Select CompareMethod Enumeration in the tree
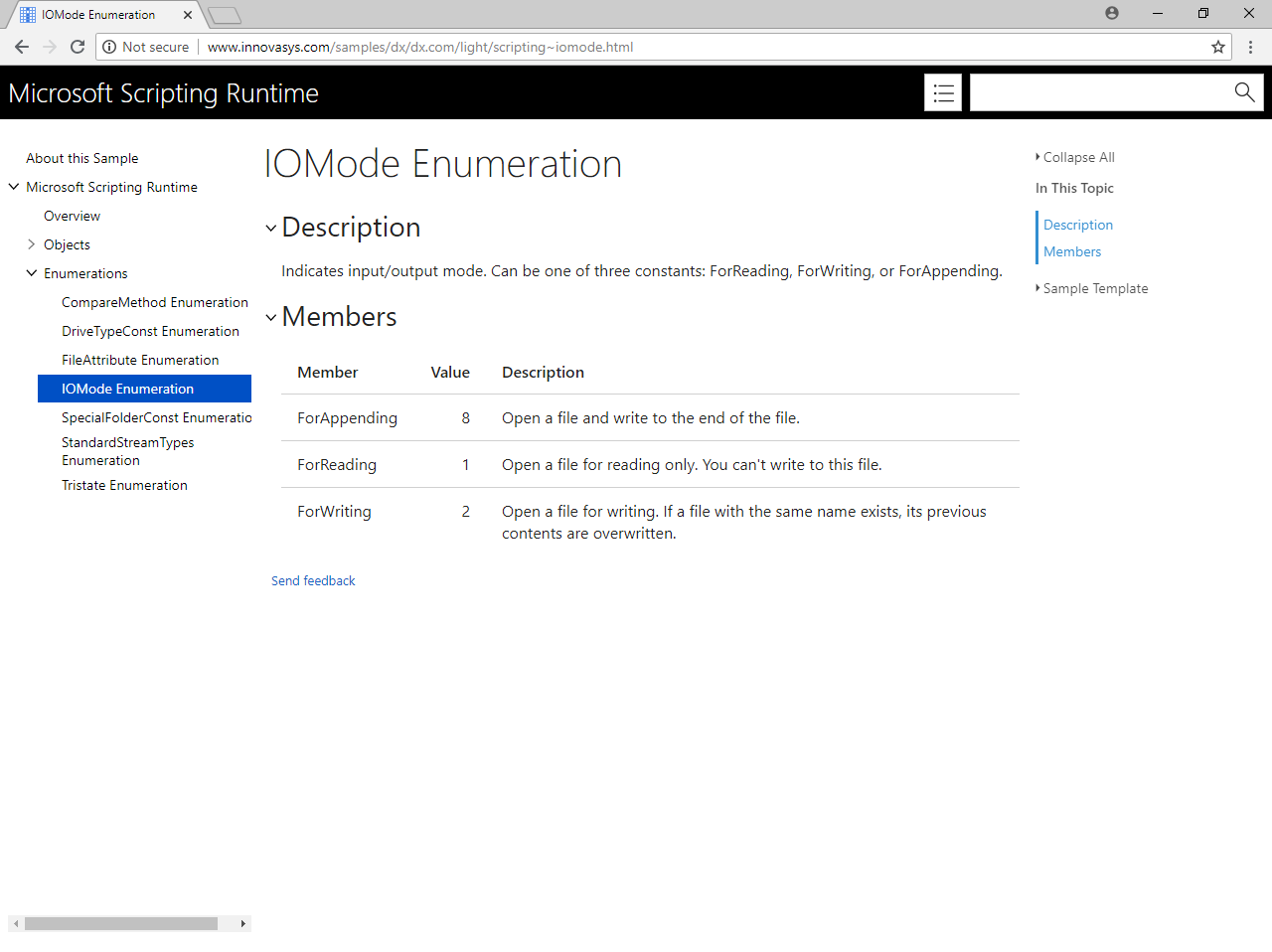 (x=155, y=302)
